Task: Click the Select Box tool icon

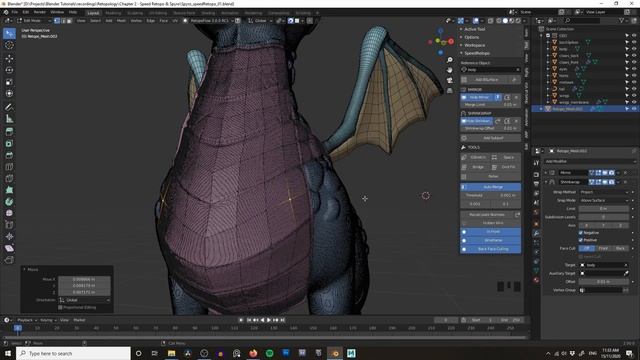Action: (9, 33)
